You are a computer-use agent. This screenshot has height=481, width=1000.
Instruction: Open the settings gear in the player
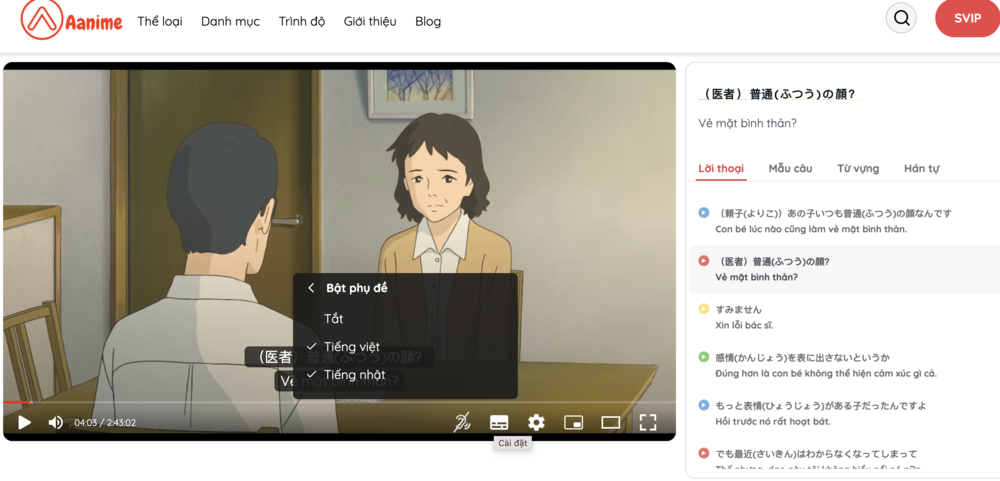click(x=536, y=422)
